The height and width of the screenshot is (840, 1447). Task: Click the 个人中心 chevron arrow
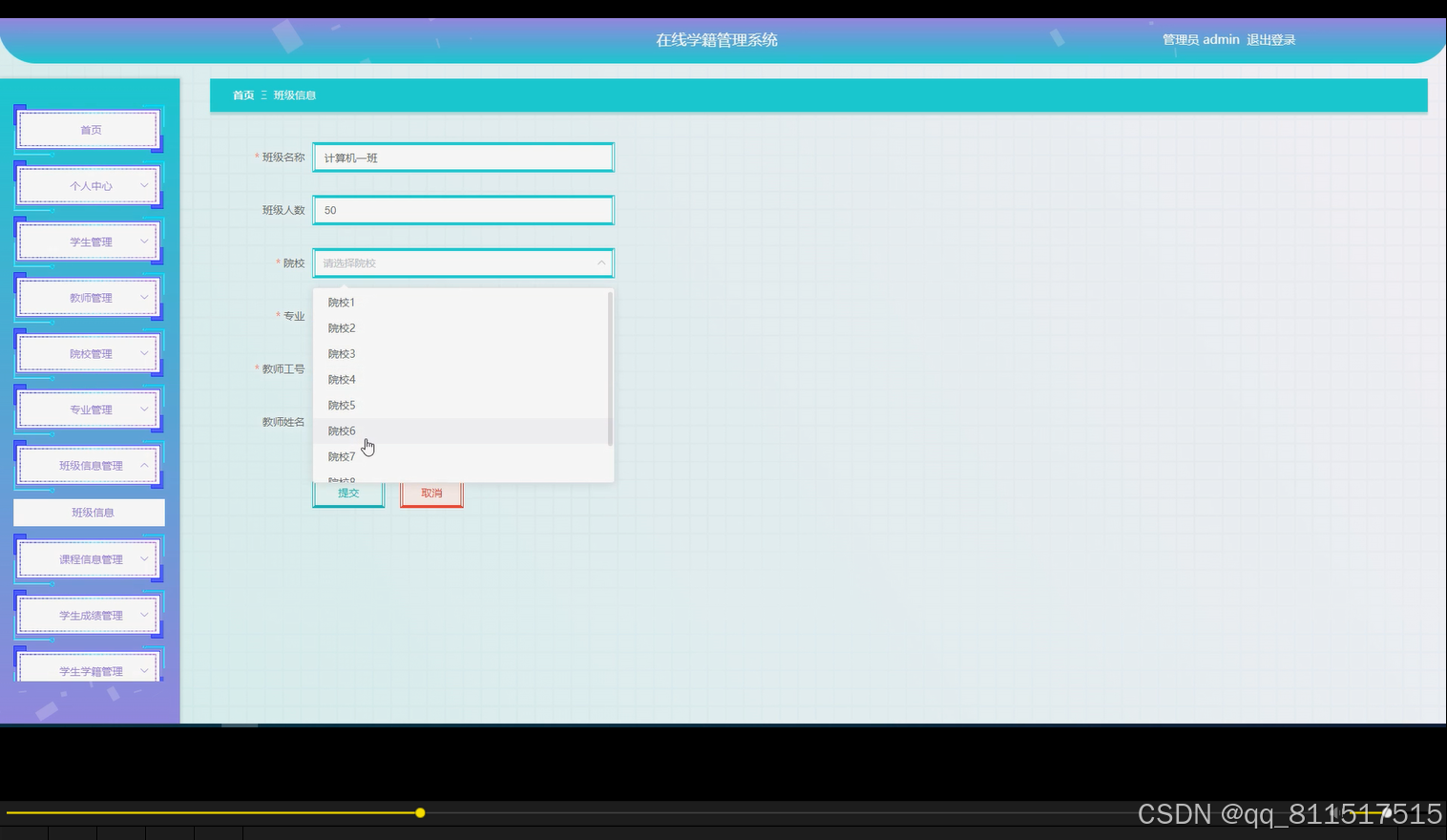tap(144, 186)
